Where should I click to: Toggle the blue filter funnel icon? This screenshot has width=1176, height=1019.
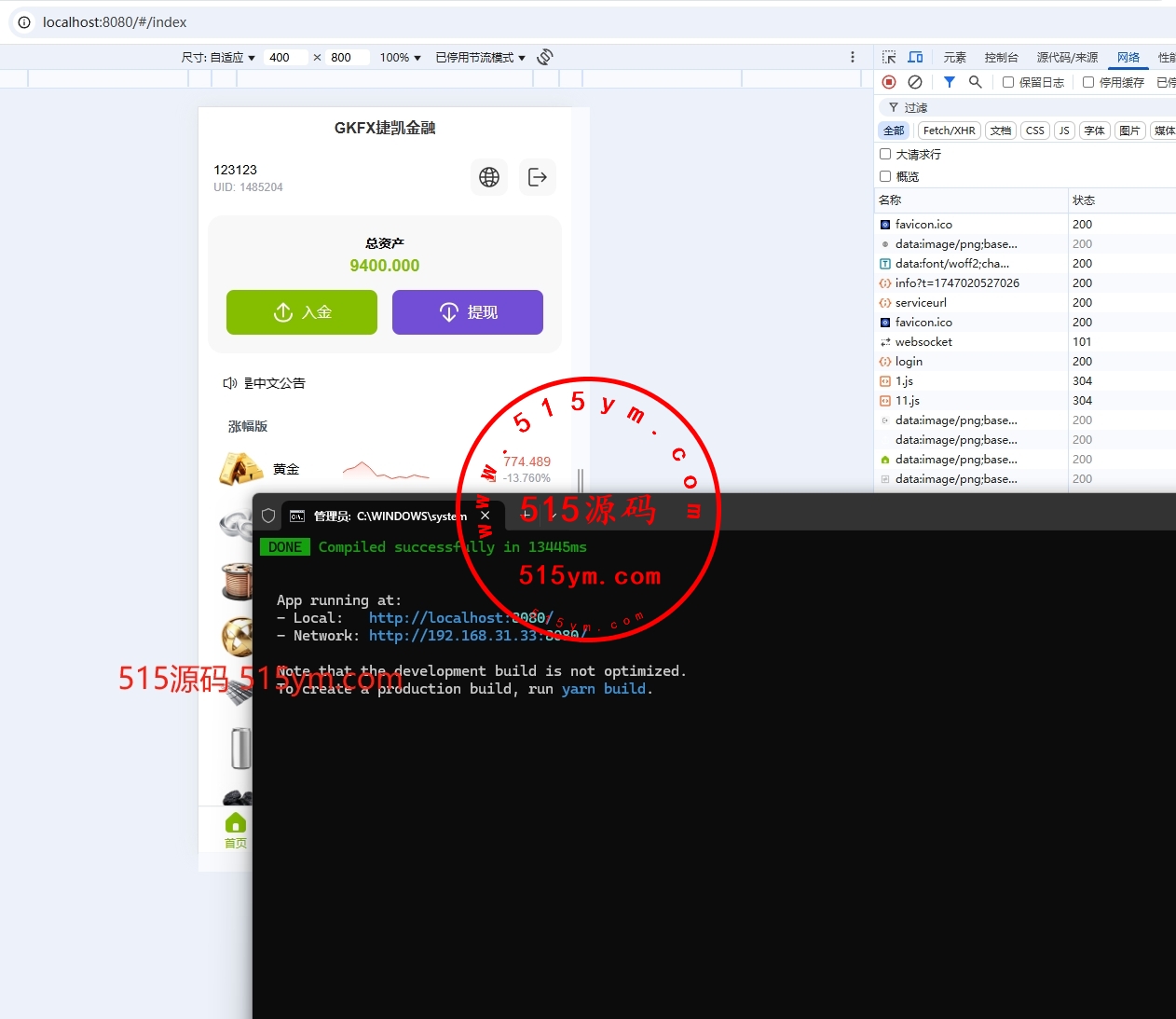[x=949, y=82]
